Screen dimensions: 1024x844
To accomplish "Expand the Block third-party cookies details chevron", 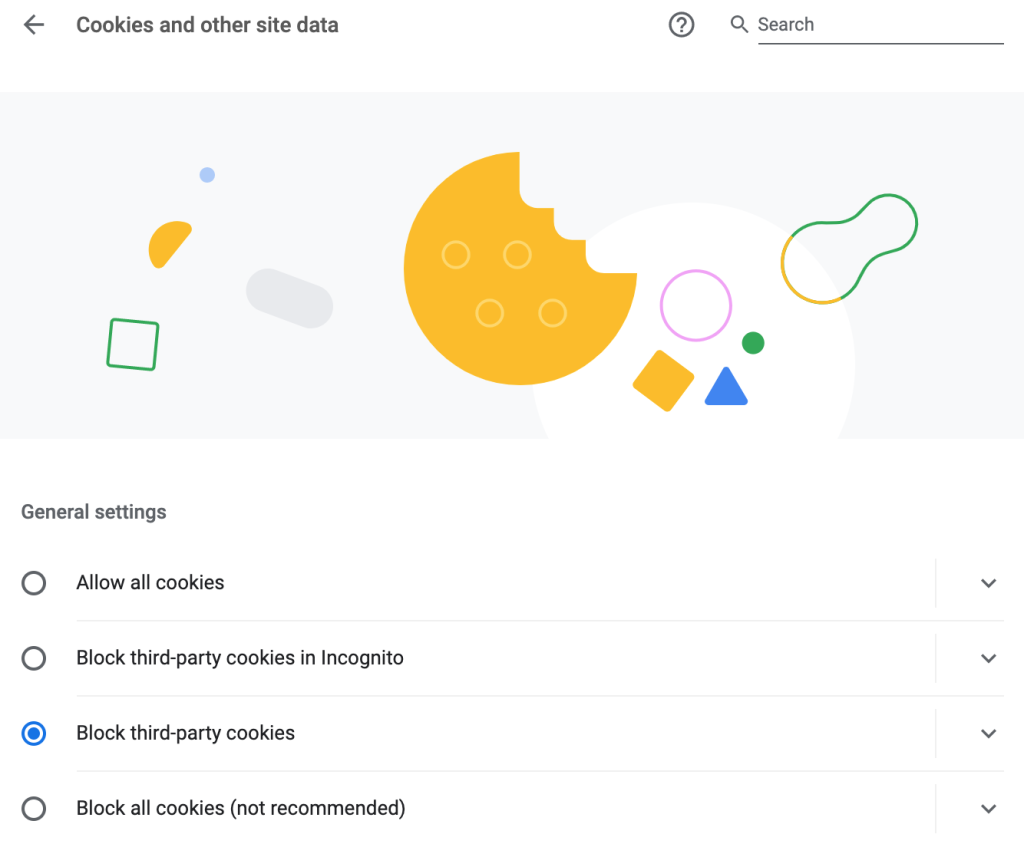I will (x=988, y=733).
